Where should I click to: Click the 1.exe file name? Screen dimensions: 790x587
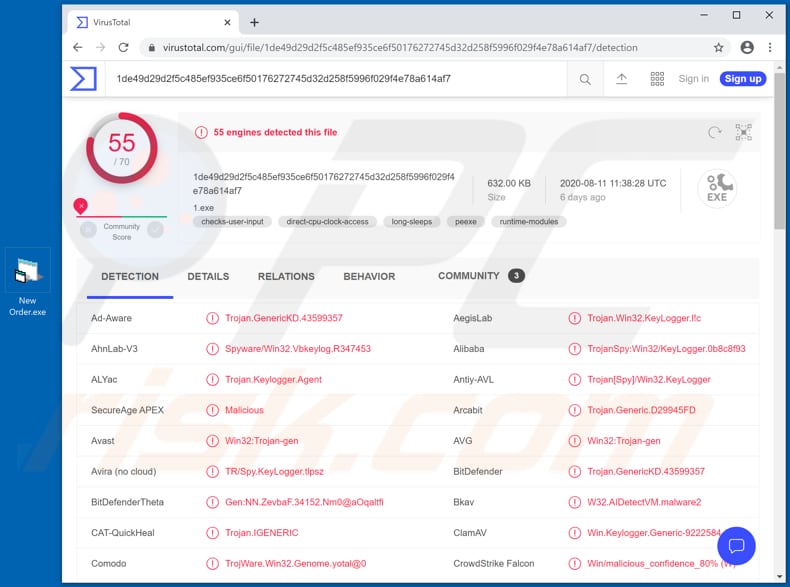[204, 208]
